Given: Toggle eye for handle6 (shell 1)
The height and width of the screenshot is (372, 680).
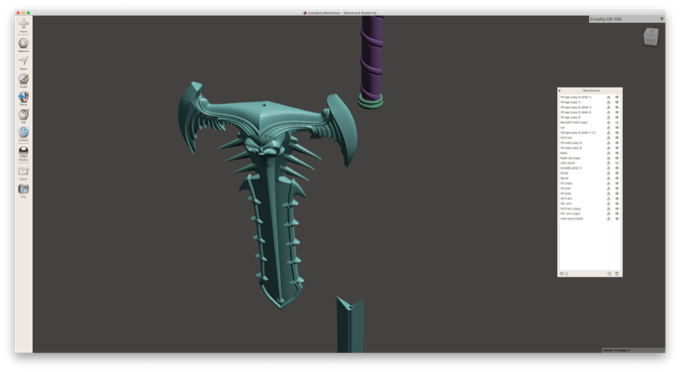Looking at the screenshot, I should coord(617,168).
